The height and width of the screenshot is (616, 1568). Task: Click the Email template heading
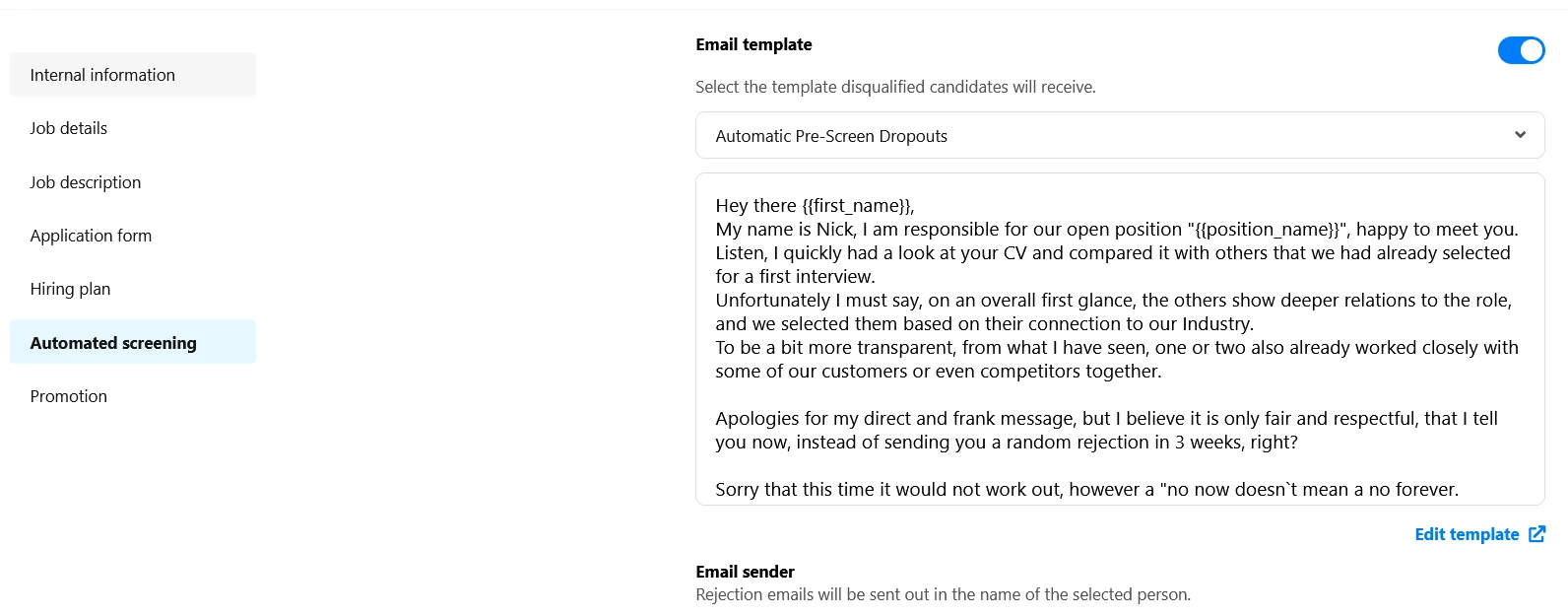(x=753, y=44)
